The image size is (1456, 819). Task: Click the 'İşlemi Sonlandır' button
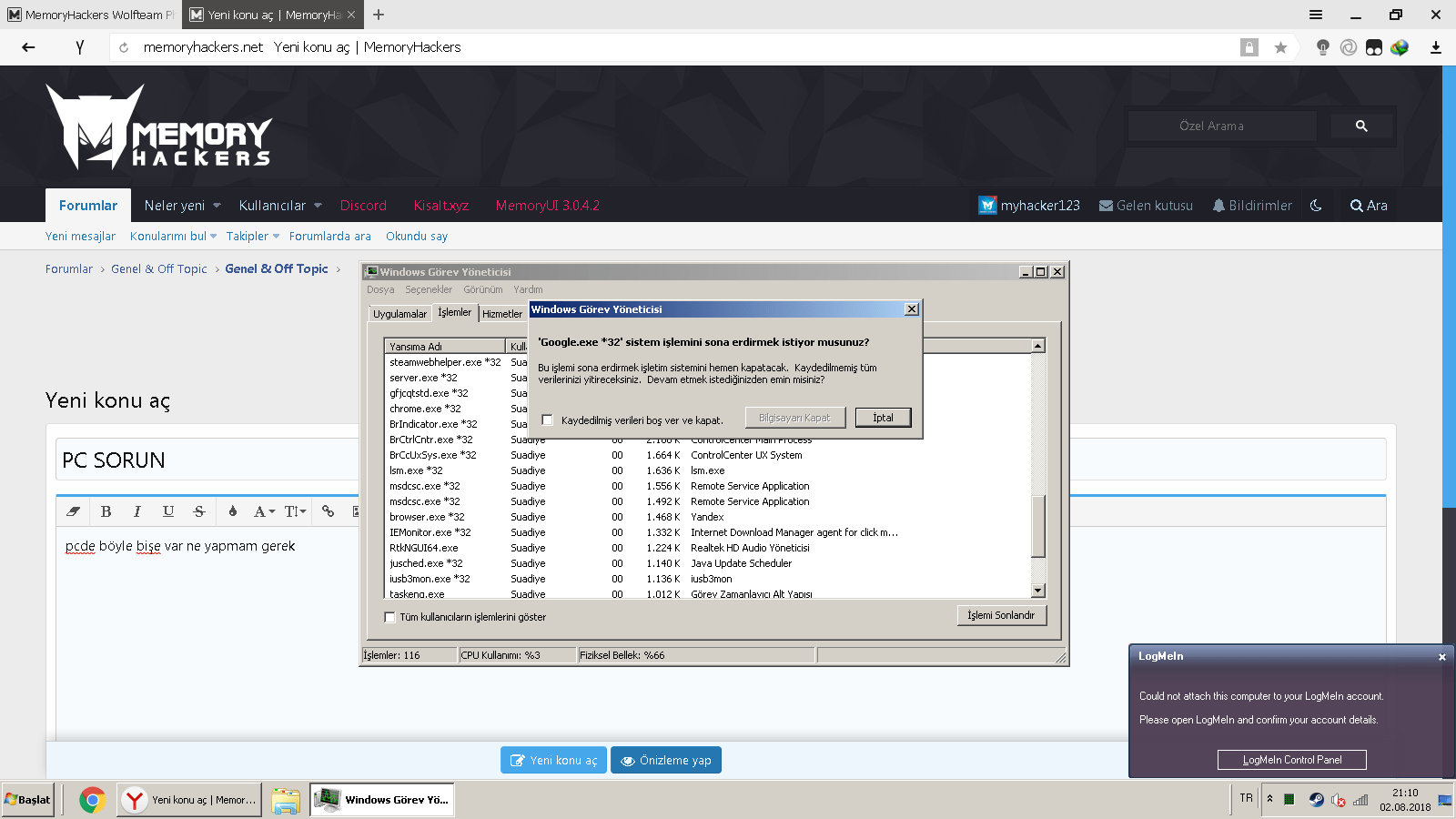click(x=1001, y=616)
